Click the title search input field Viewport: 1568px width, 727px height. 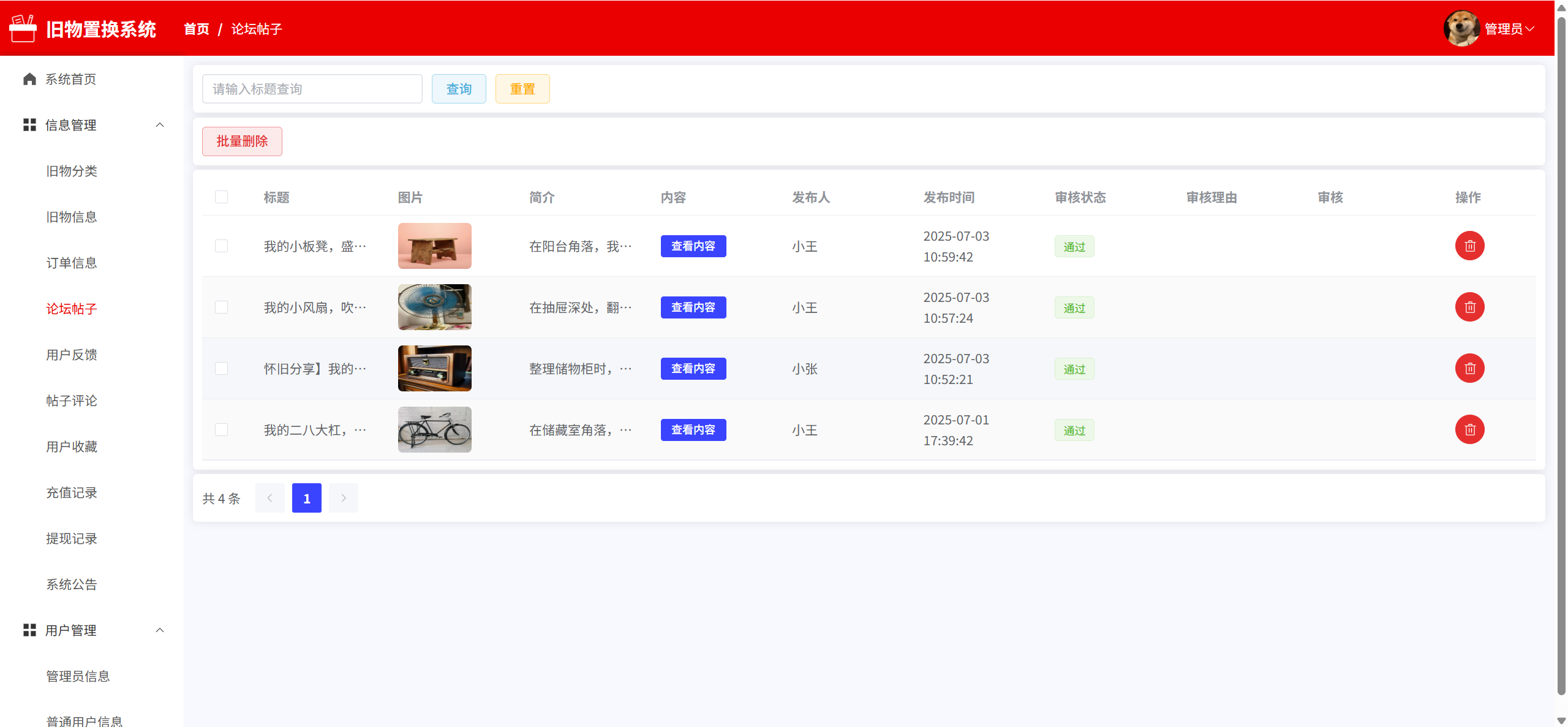(312, 89)
